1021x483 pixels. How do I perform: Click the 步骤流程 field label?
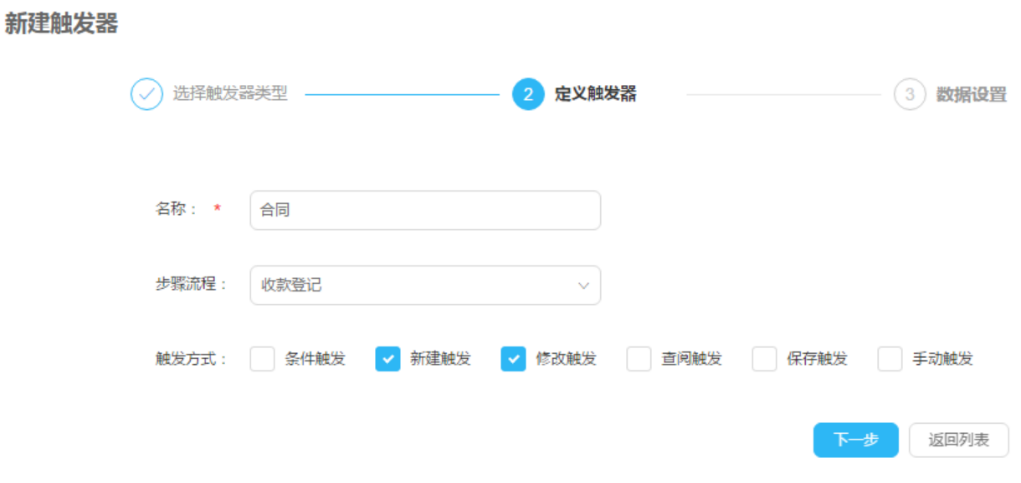[x=191, y=285]
